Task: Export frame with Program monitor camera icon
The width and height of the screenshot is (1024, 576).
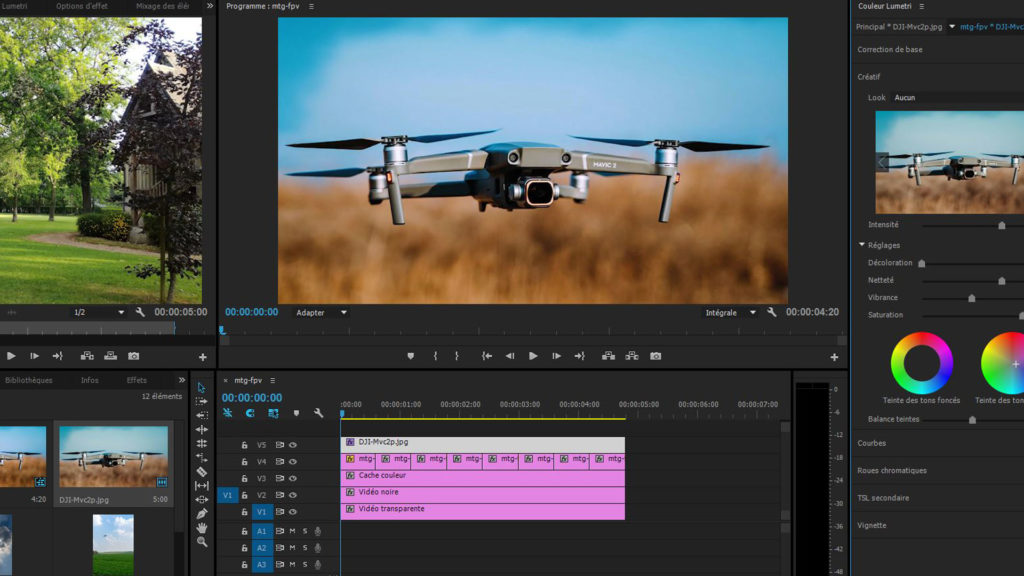Action: (656, 356)
